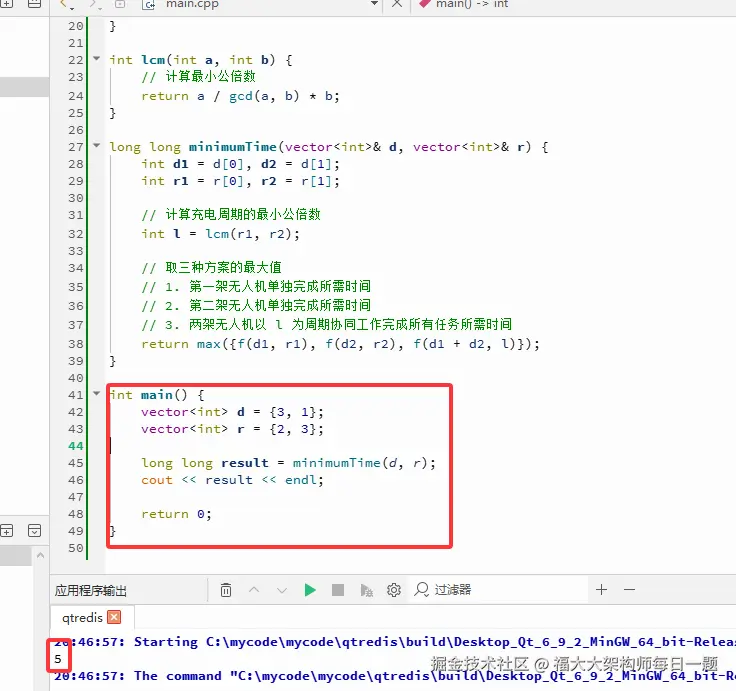Click the 'int l = lcm(r1, r2);' line
736x691 pixels.
click(x=220, y=234)
